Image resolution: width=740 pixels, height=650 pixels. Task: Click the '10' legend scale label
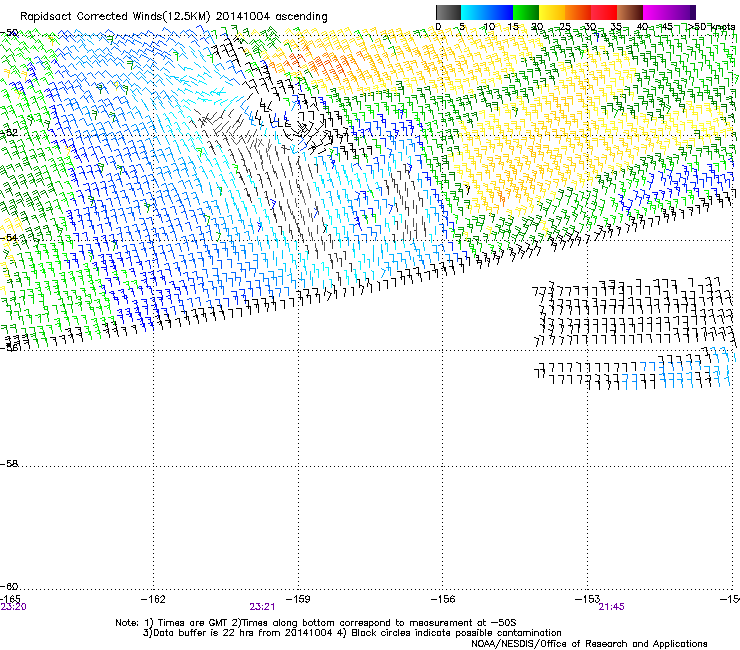point(489,27)
